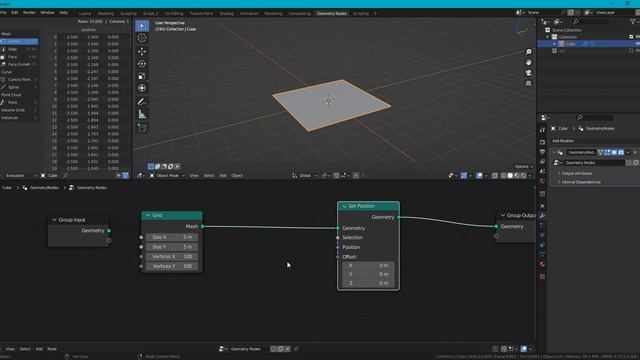Activate the Rotate tool

[142, 64]
